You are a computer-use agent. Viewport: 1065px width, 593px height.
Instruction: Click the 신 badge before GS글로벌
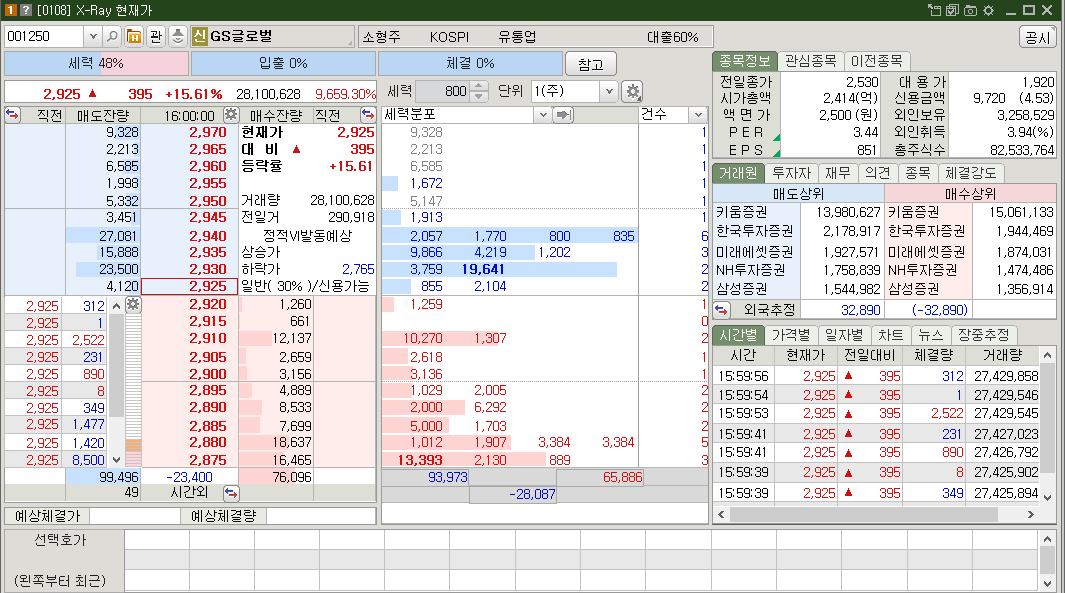(x=199, y=36)
